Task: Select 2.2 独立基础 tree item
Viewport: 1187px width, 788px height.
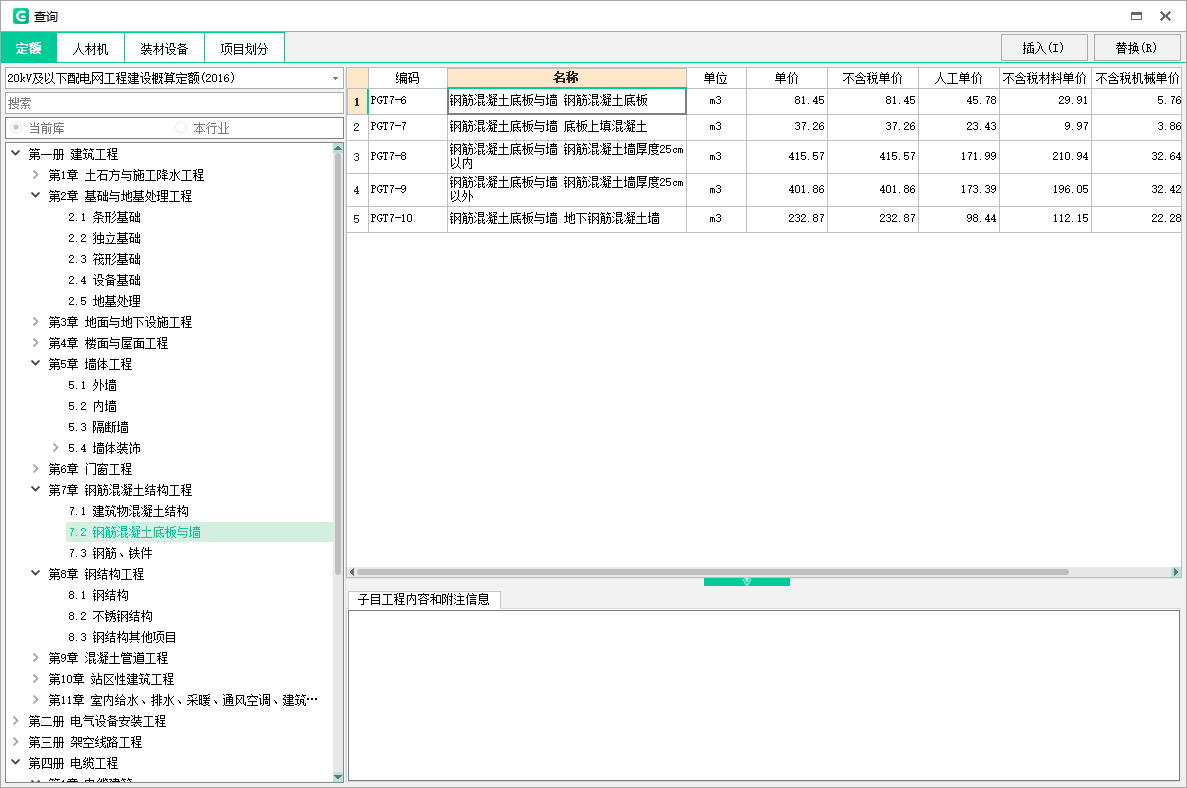Action: 104,238
